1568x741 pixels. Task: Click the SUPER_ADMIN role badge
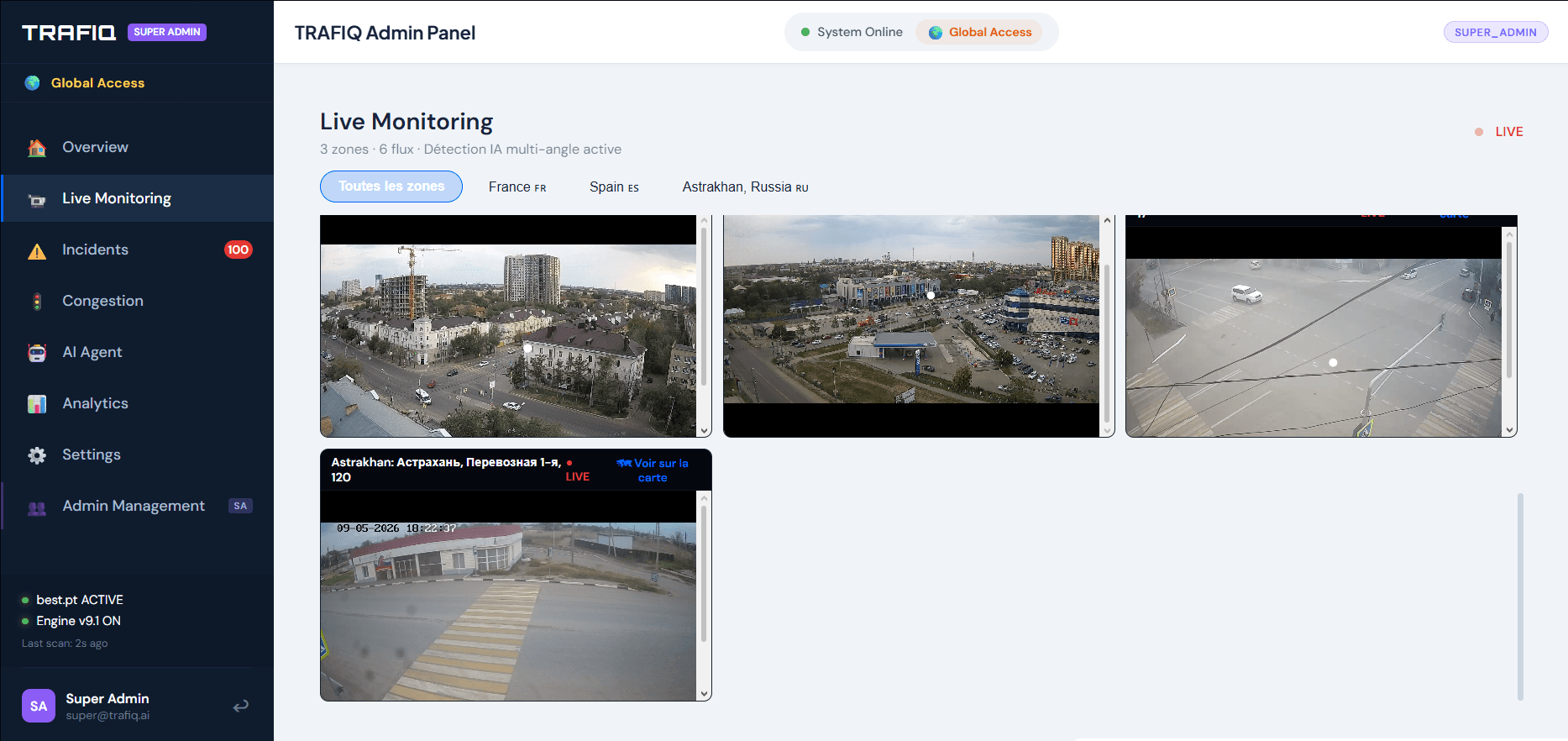click(1496, 32)
